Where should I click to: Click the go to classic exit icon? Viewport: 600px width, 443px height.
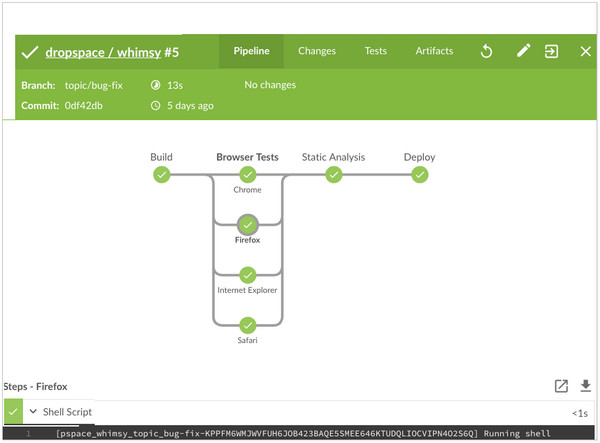click(551, 51)
